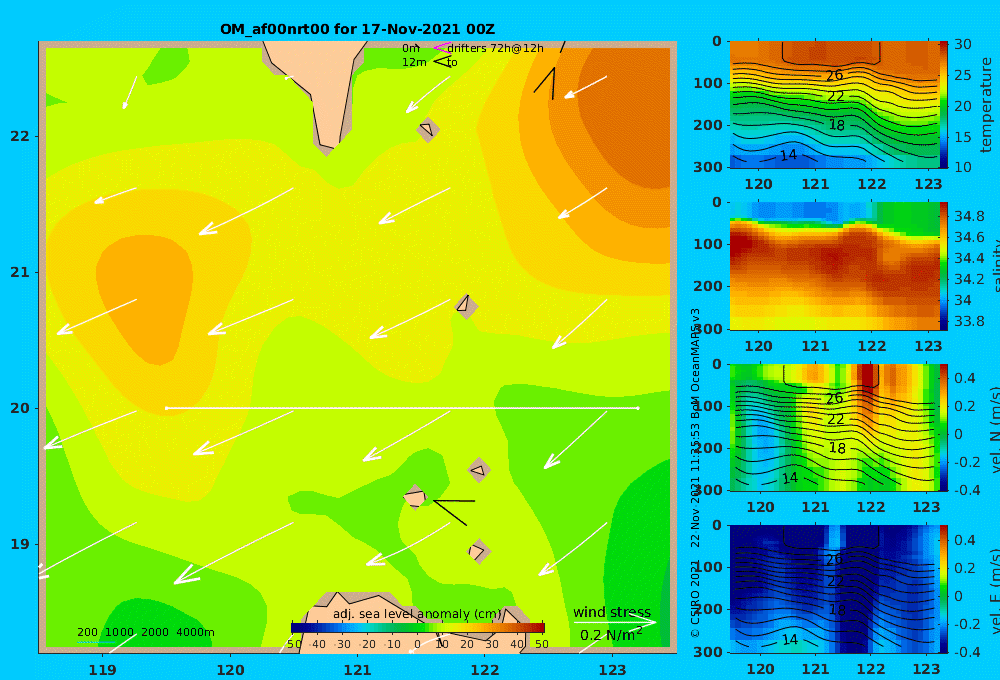Click the magenta drifter marker in the legend
Image resolution: width=1000 pixels, height=680 pixels.
[441, 47]
